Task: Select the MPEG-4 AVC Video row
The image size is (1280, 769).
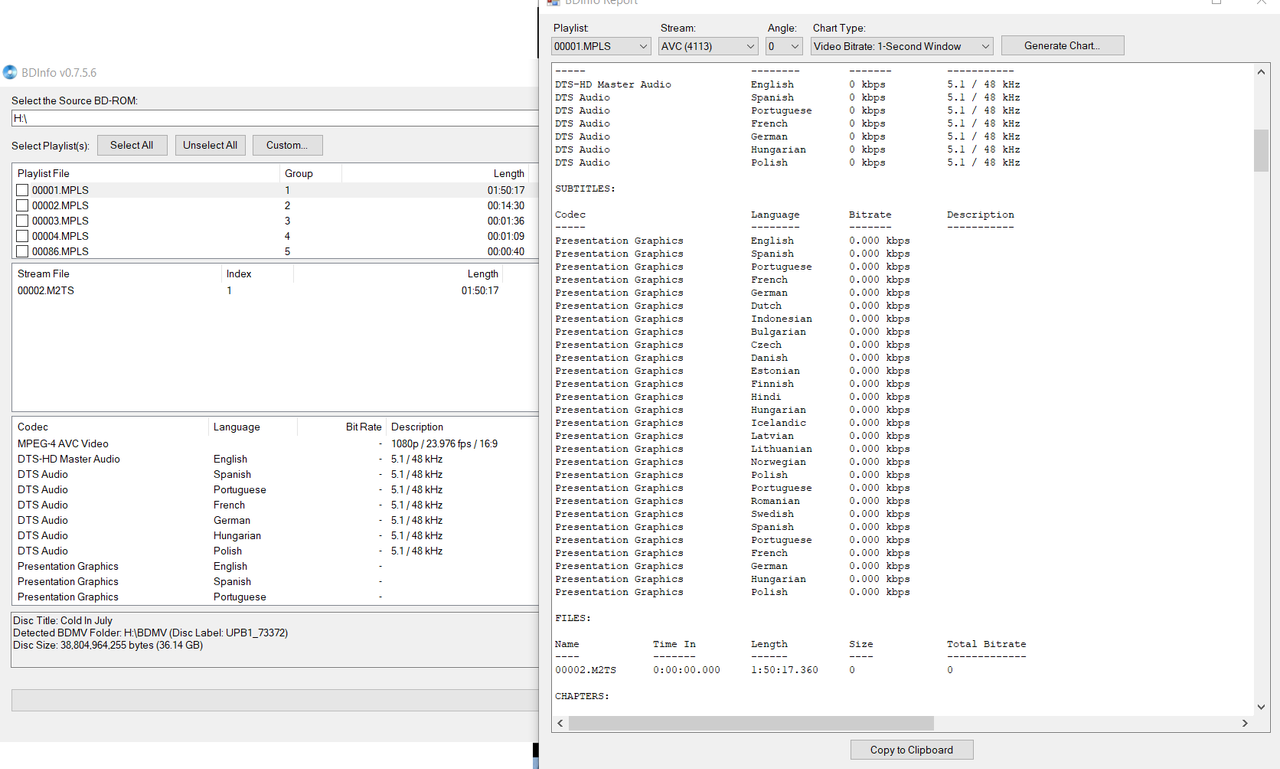Action: (275, 444)
